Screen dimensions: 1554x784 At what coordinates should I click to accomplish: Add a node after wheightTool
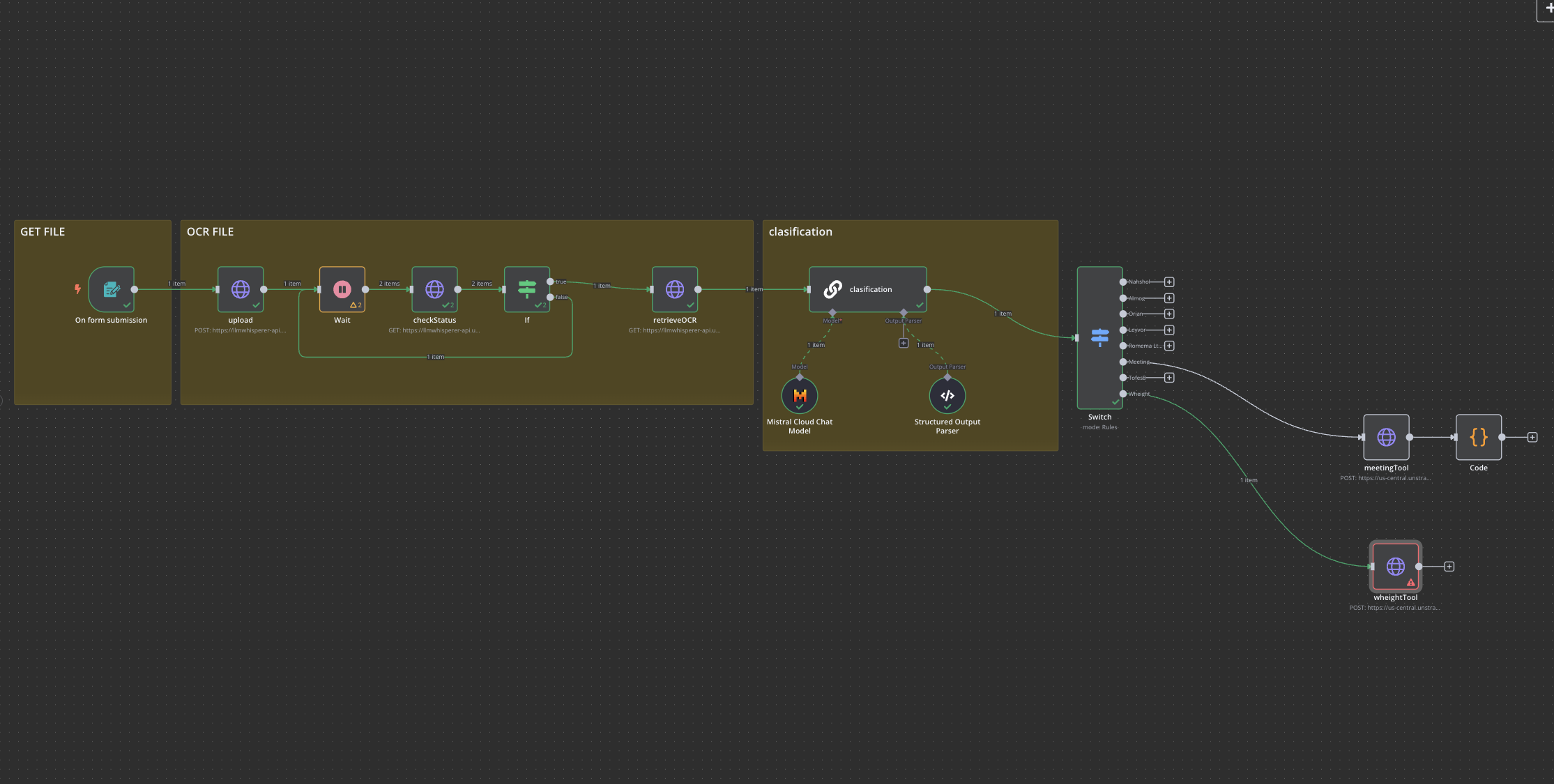(x=1449, y=567)
